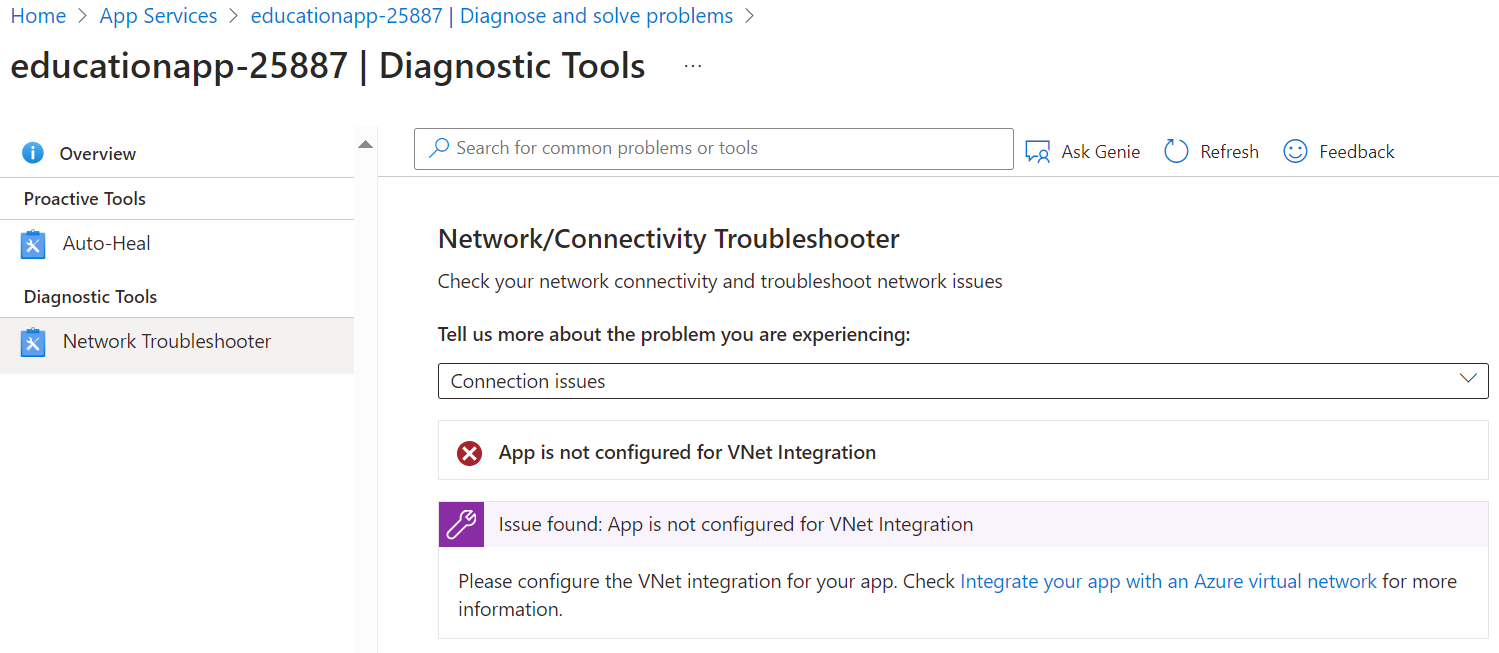1499x653 pixels.
Task: Click the Refresh circular arrow icon
Action: [1176, 152]
